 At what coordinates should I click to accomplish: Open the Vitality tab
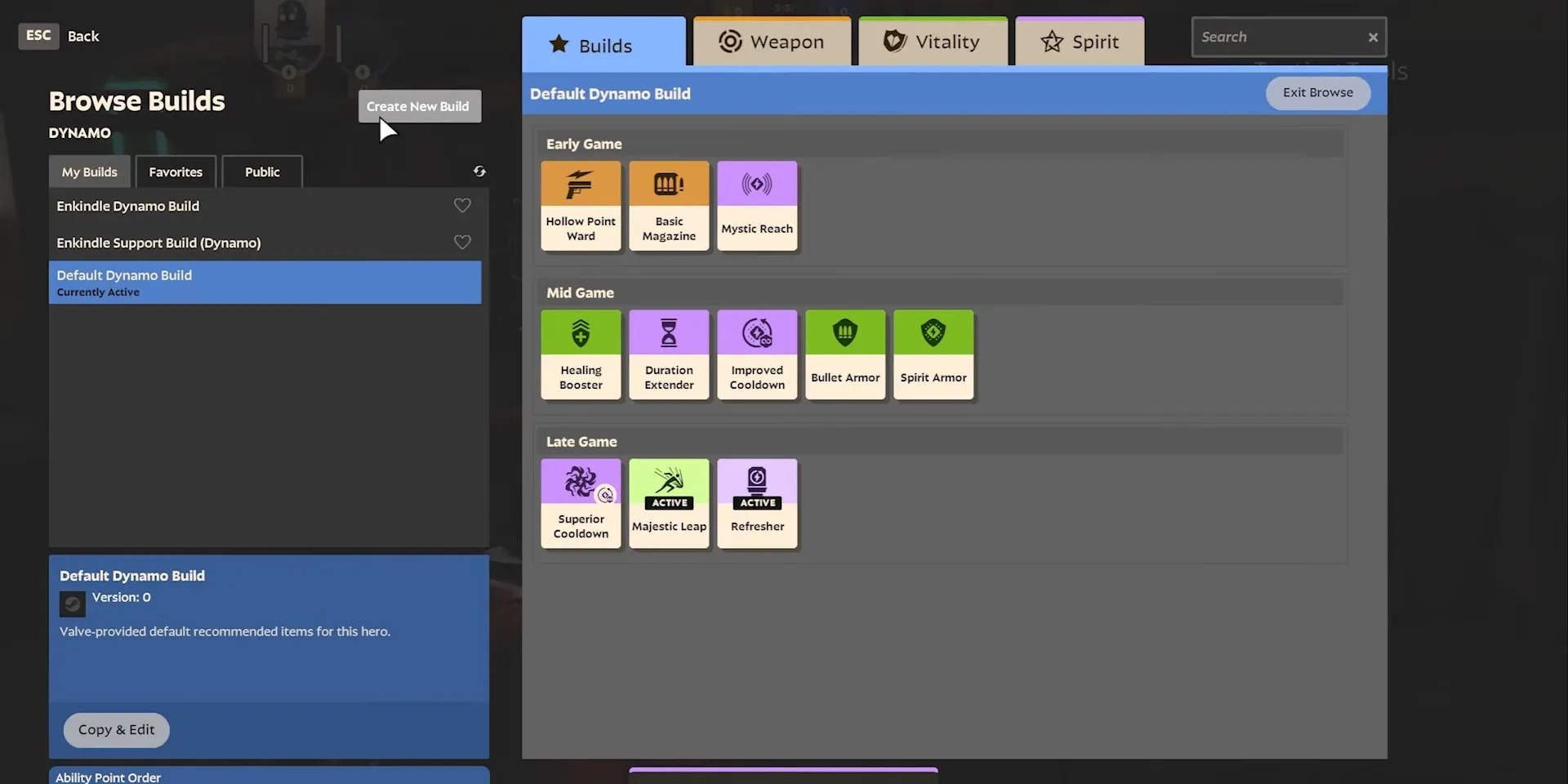(933, 42)
